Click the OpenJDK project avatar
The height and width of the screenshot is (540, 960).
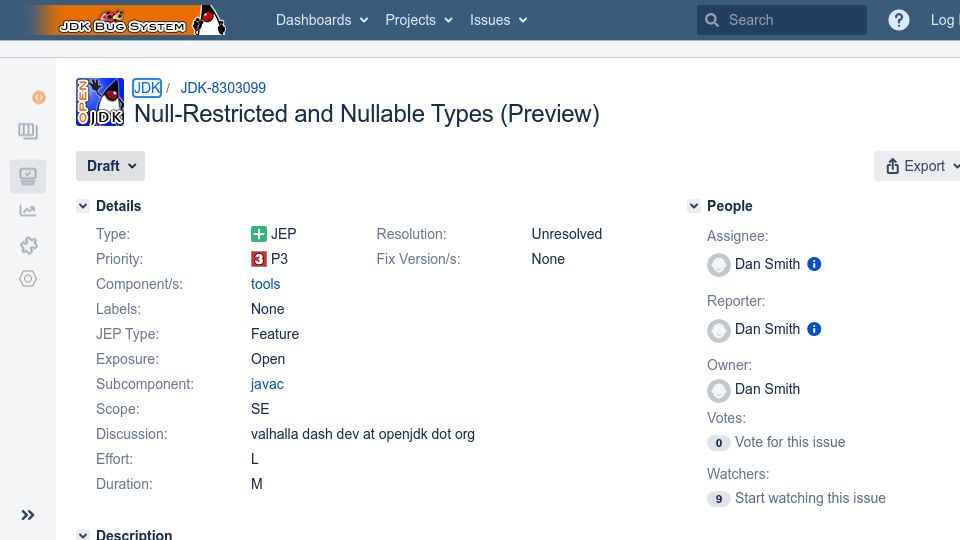tap(100, 102)
